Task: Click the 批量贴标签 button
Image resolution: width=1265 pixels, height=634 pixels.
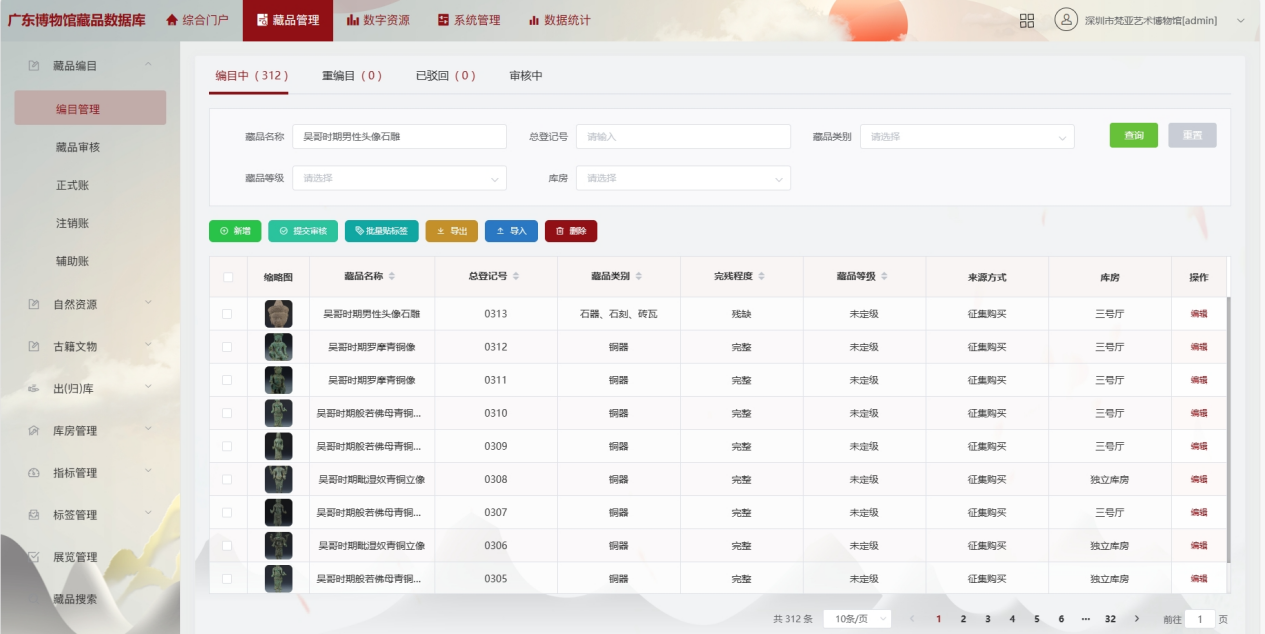Action: [382, 231]
